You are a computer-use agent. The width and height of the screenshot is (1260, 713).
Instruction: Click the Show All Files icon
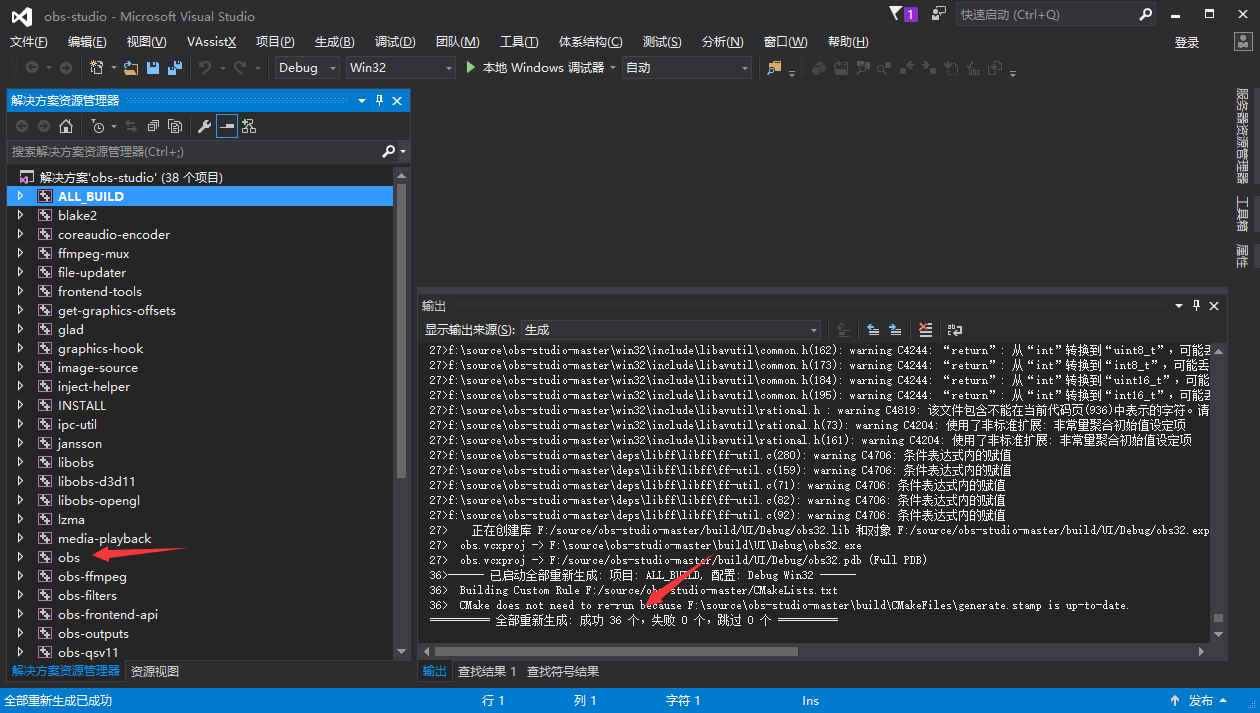point(175,126)
